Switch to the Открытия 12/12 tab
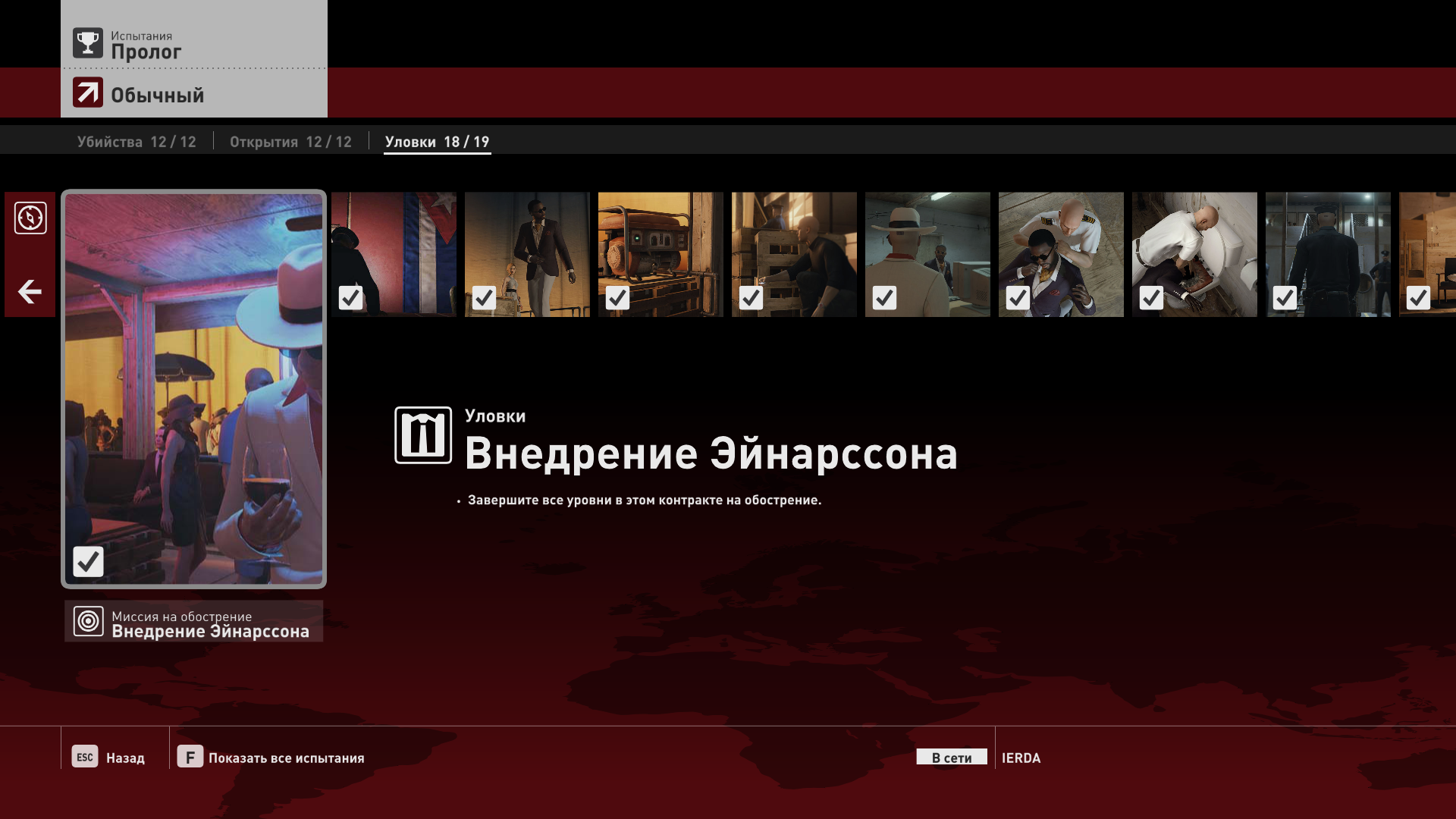Screen dimensions: 1456x819 click(x=290, y=142)
